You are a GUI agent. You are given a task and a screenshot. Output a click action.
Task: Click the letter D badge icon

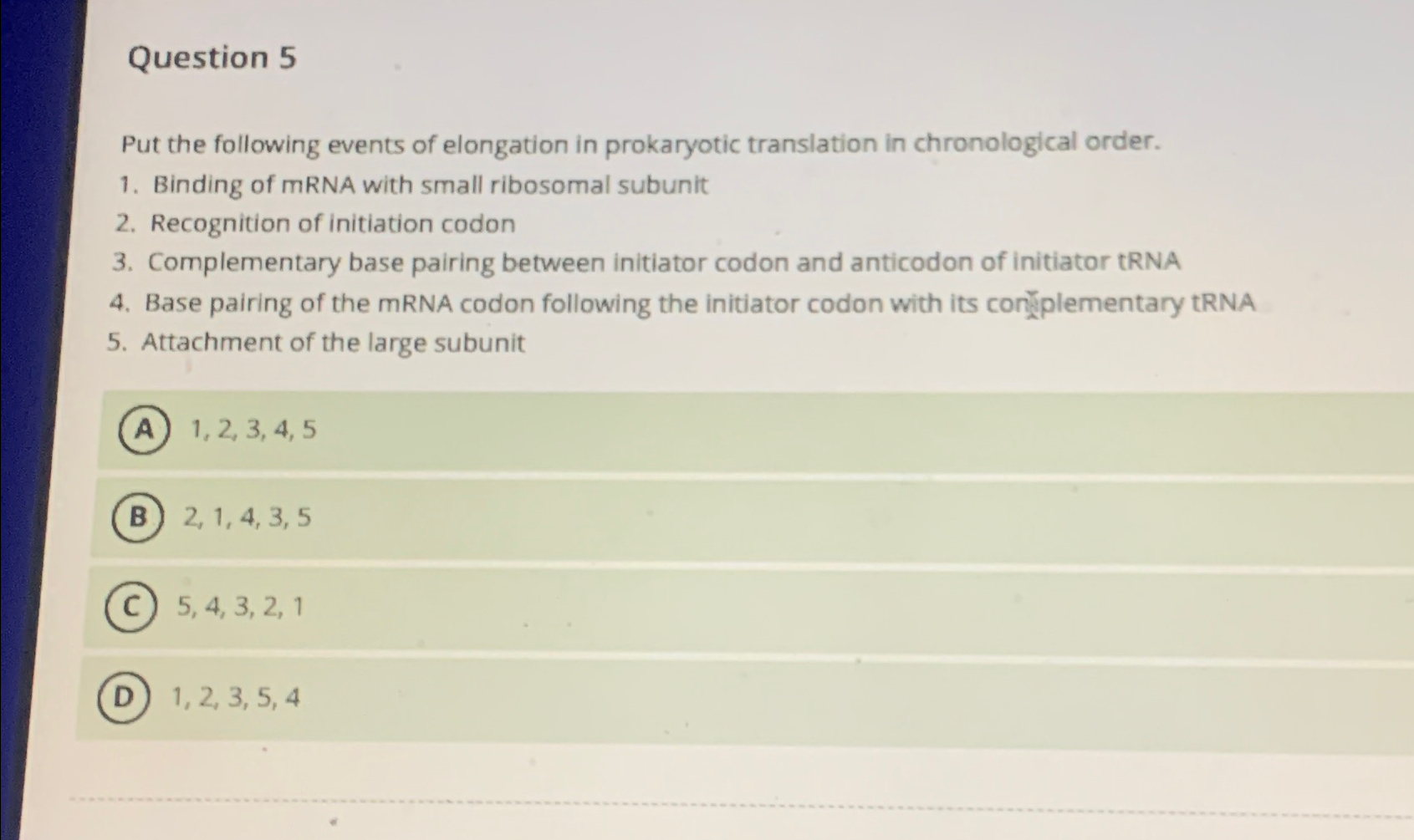point(124,698)
